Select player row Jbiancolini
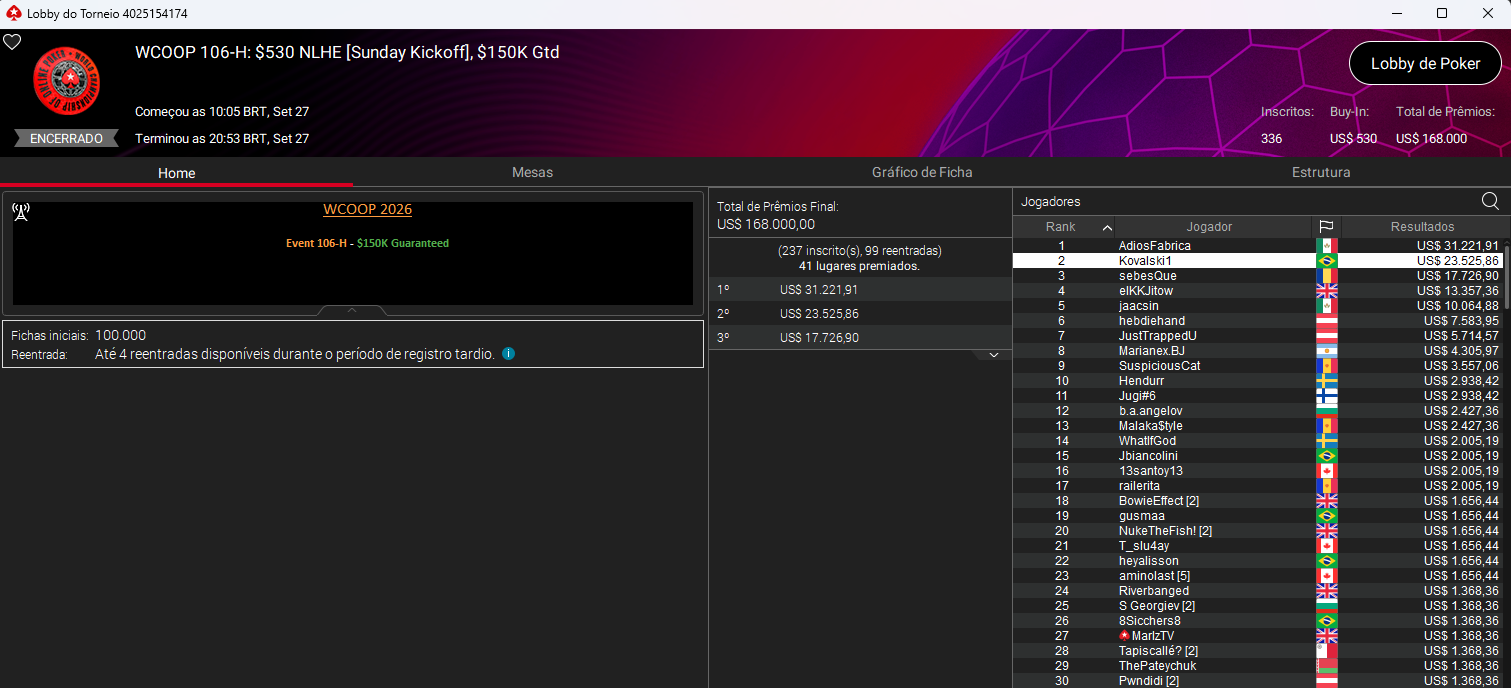 (x=1258, y=456)
